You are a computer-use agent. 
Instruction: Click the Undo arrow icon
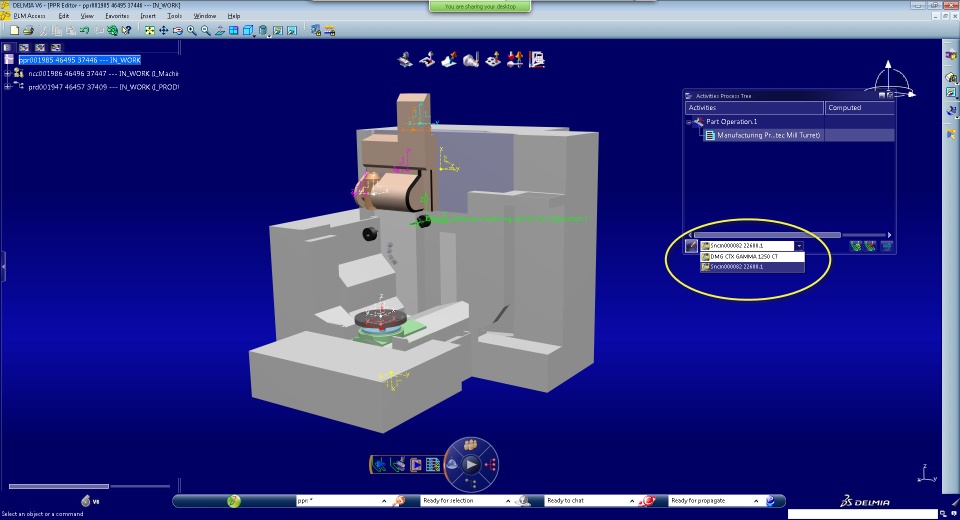click(84, 30)
